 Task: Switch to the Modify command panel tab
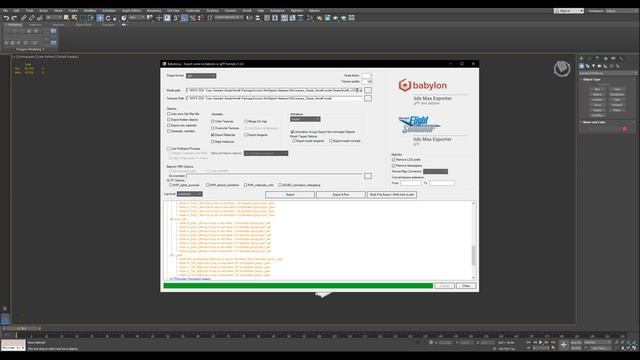click(x=589, y=59)
